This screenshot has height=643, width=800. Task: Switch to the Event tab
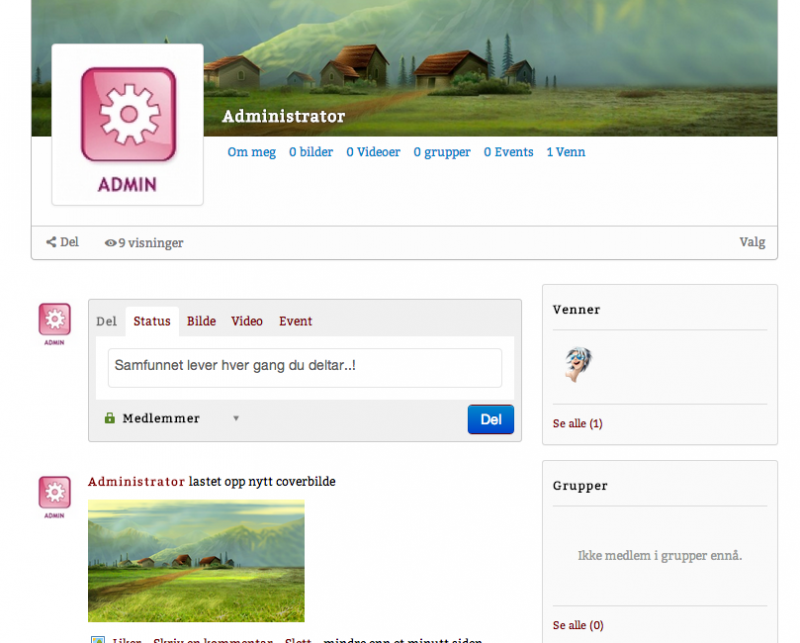point(295,321)
